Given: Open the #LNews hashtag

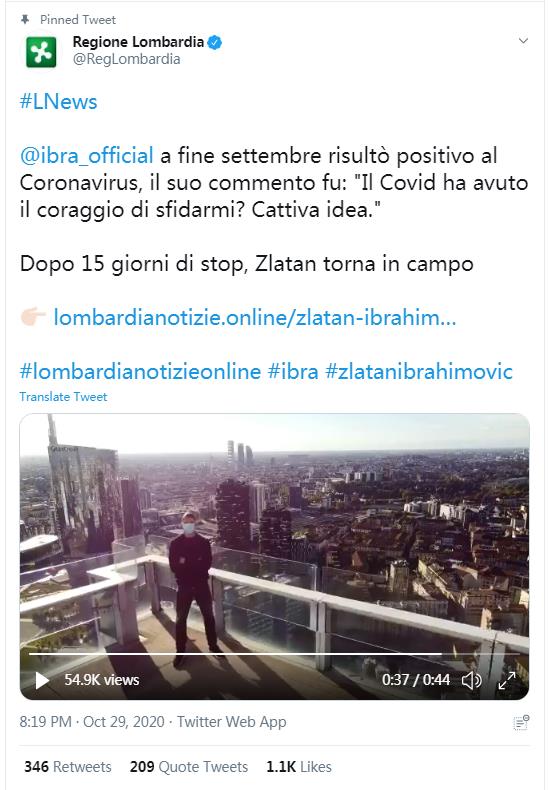Looking at the screenshot, I should (58, 102).
